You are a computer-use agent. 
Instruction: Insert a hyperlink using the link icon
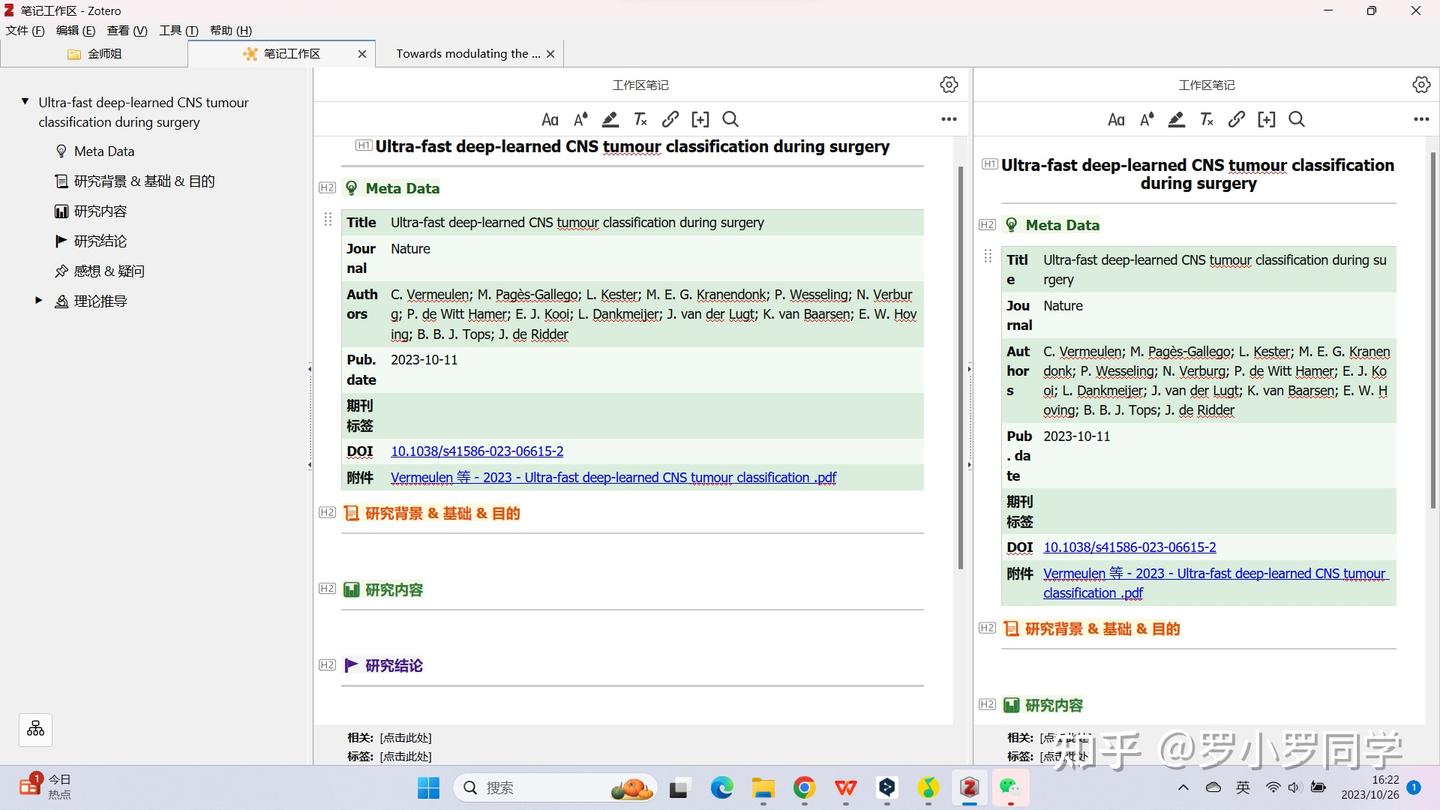[x=670, y=119]
